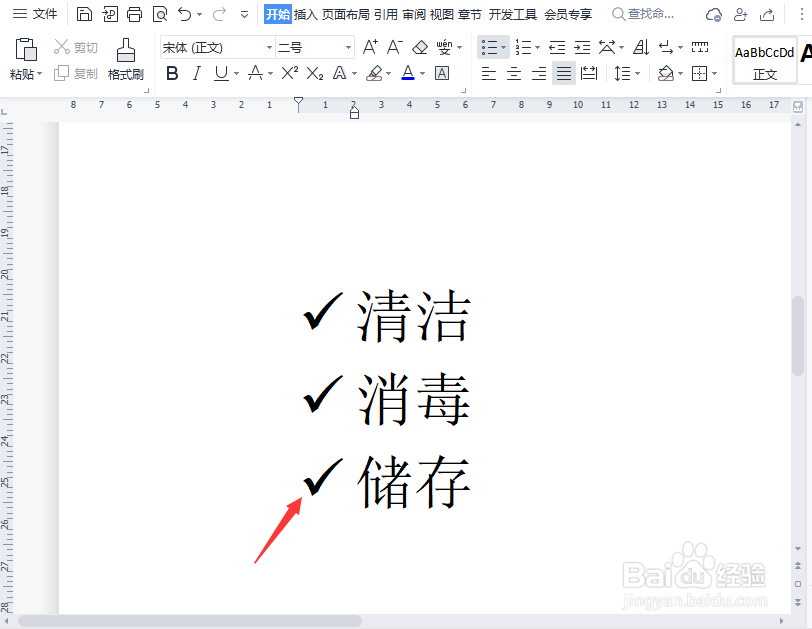Click the Clear Formatting eraser icon
Viewport: 812px width, 629px height.
pyautogui.click(x=419, y=46)
